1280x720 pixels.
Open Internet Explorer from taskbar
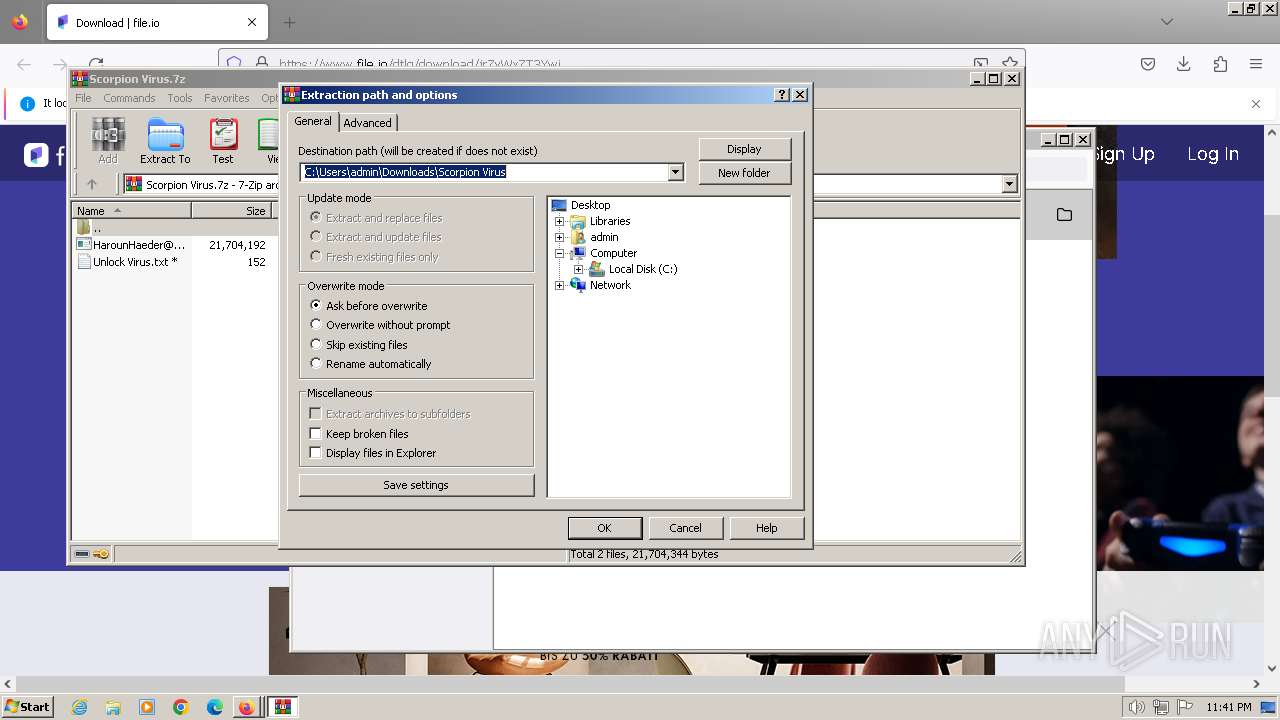click(80, 707)
